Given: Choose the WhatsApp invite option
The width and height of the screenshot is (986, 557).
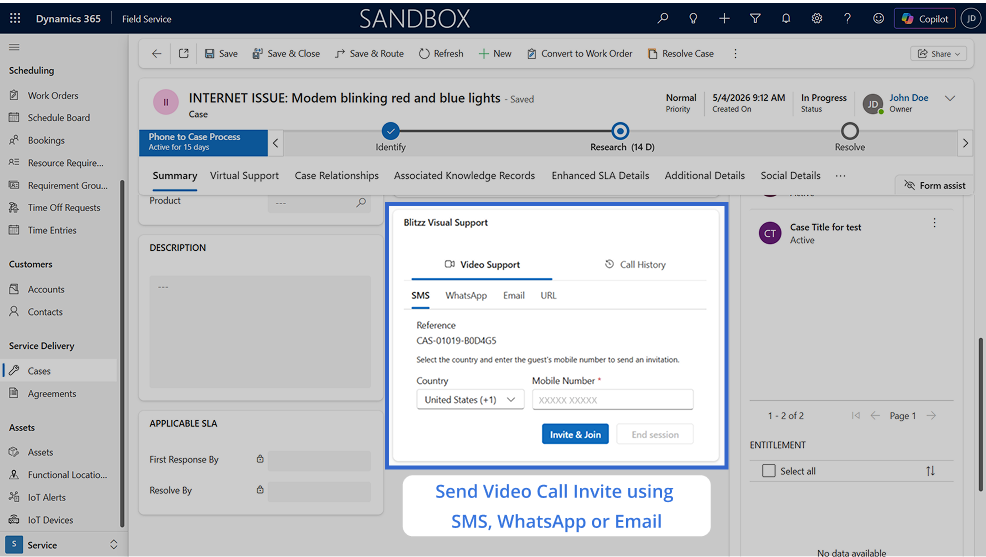Looking at the screenshot, I should coord(466,295).
